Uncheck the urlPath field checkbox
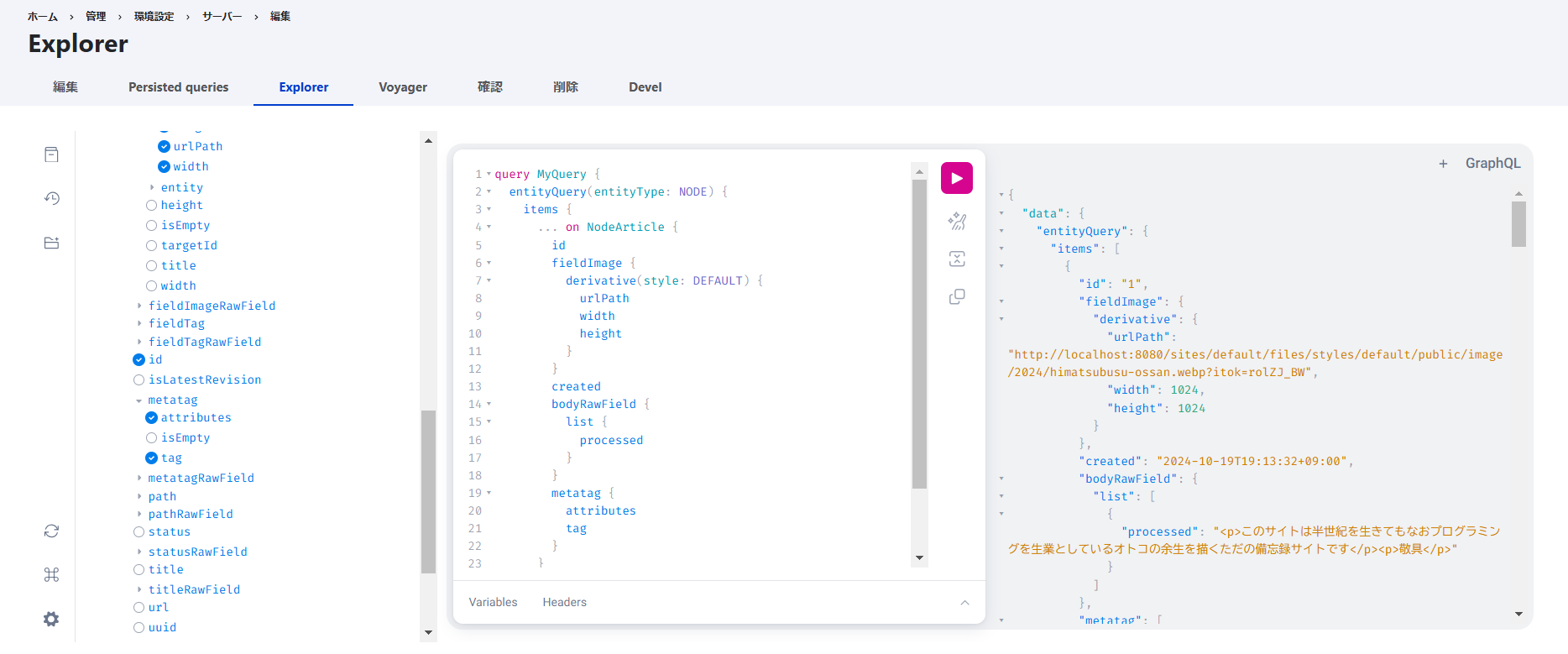Viewport: 1568px width, 654px height. click(x=164, y=146)
